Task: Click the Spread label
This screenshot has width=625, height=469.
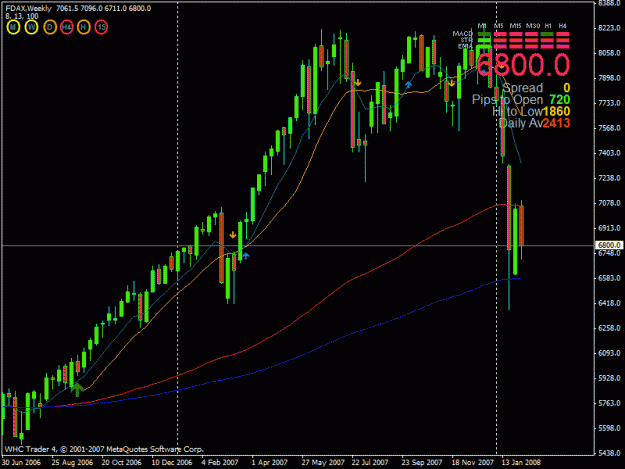Action: pyautogui.click(x=523, y=88)
